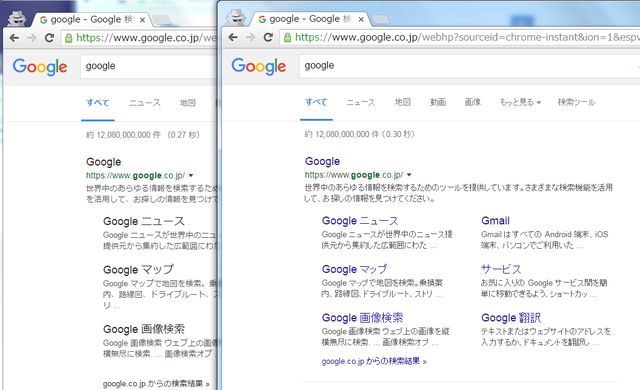Click green padlock icon in right window
The width and height of the screenshot is (640, 390).
coord(287,38)
